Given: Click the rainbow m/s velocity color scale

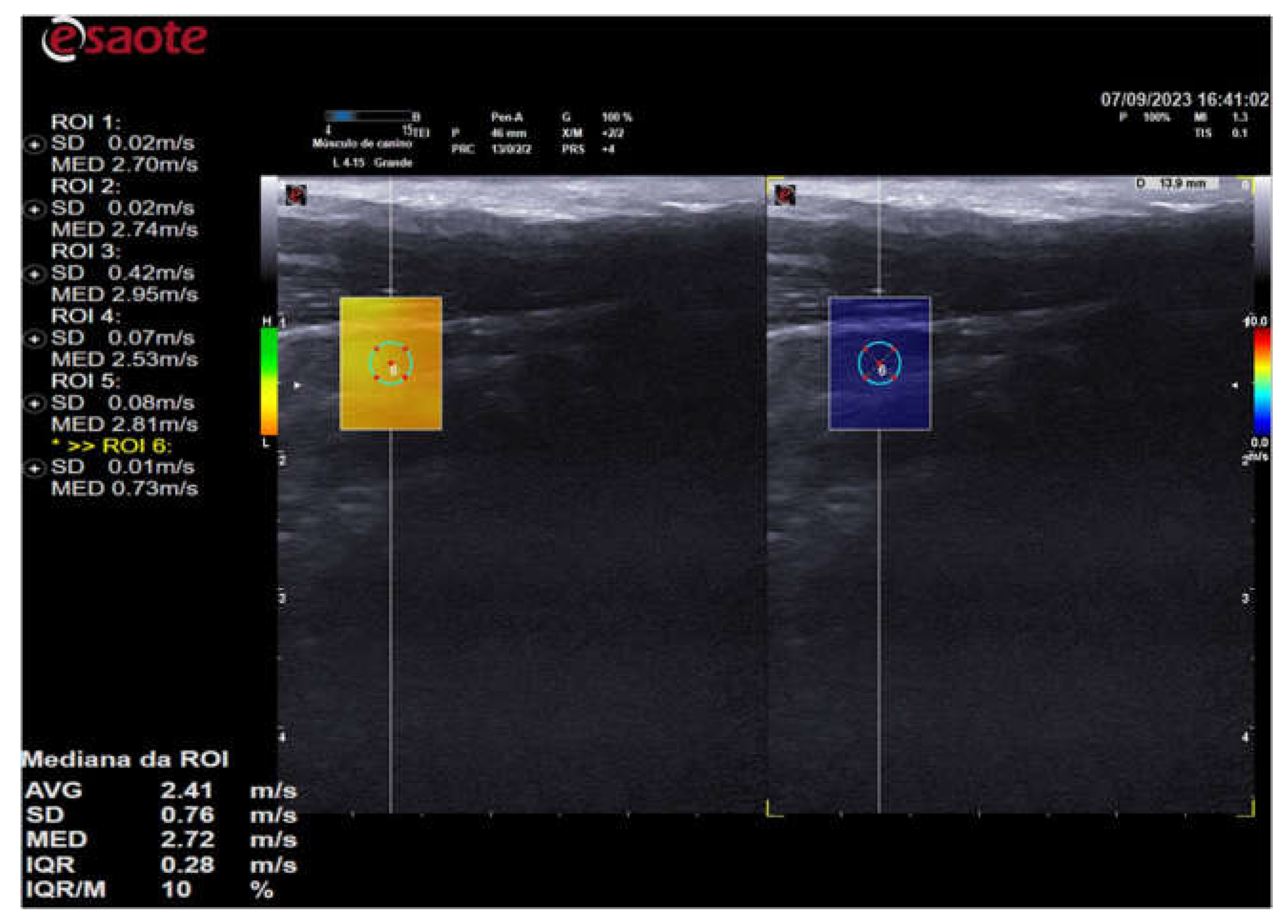Looking at the screenshot, I should [1262, 382].
